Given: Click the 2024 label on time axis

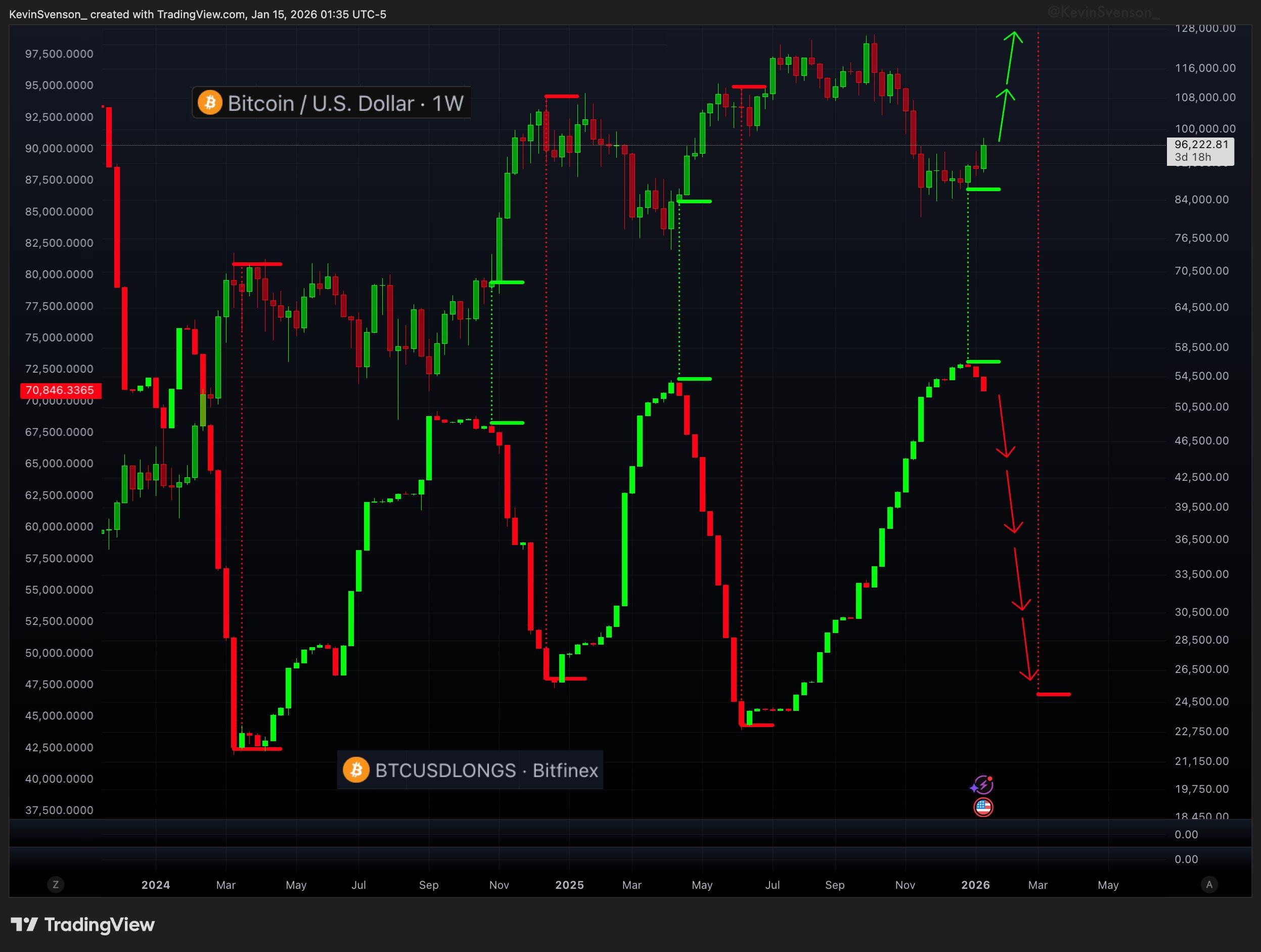Looking at the screenshot, I should click(156, 885).
